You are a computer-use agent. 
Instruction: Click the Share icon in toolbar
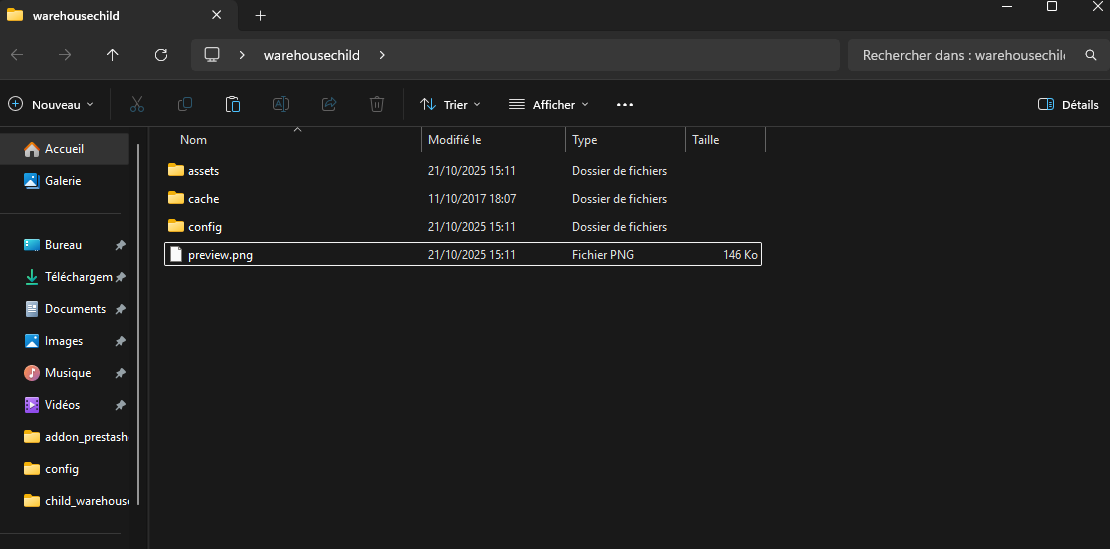click(329, 105)
